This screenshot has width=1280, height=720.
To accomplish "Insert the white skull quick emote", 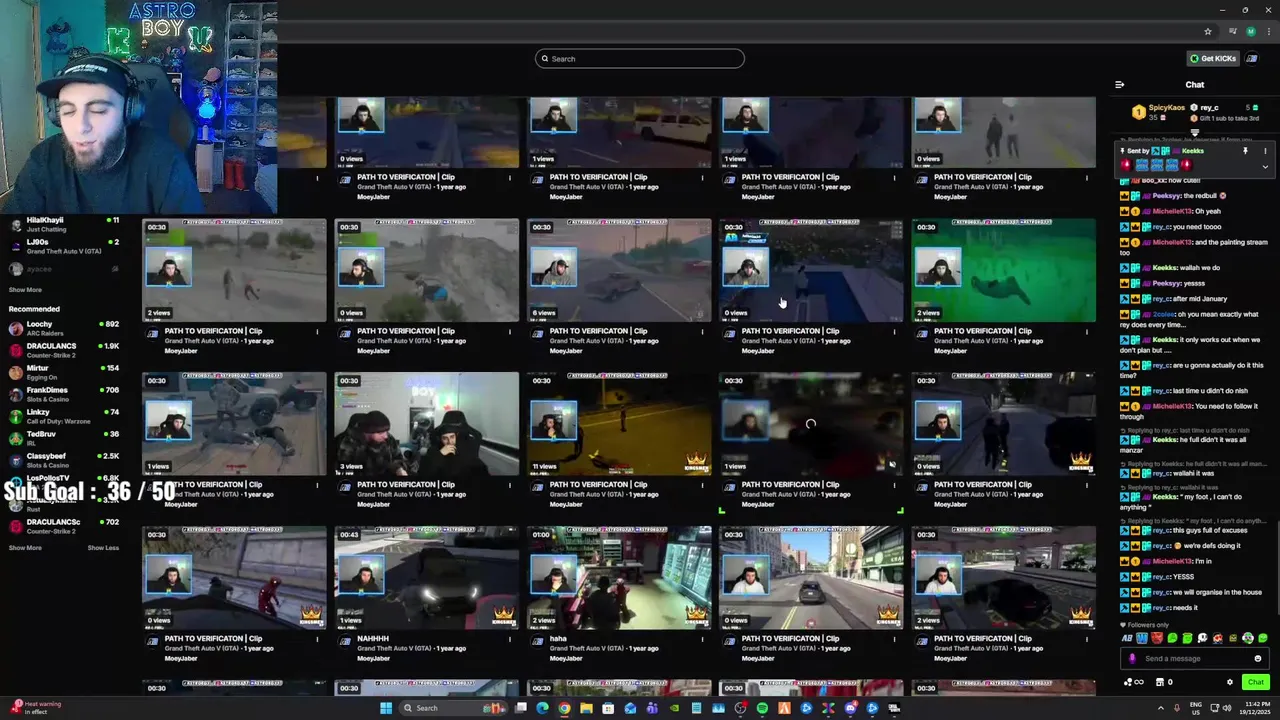I will [x=1203, y=638].
